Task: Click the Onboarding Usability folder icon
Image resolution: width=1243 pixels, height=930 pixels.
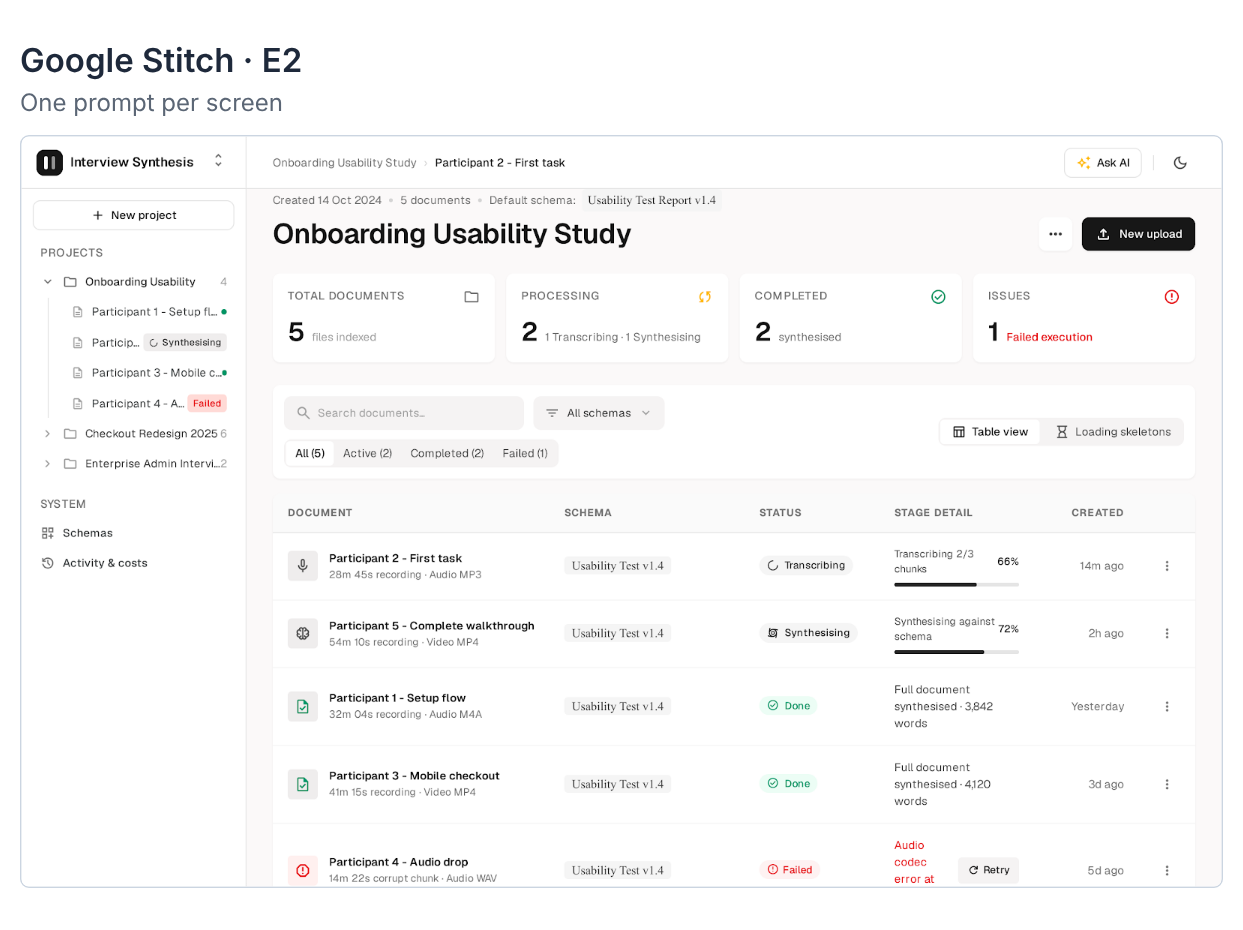Action: point(70,282)
